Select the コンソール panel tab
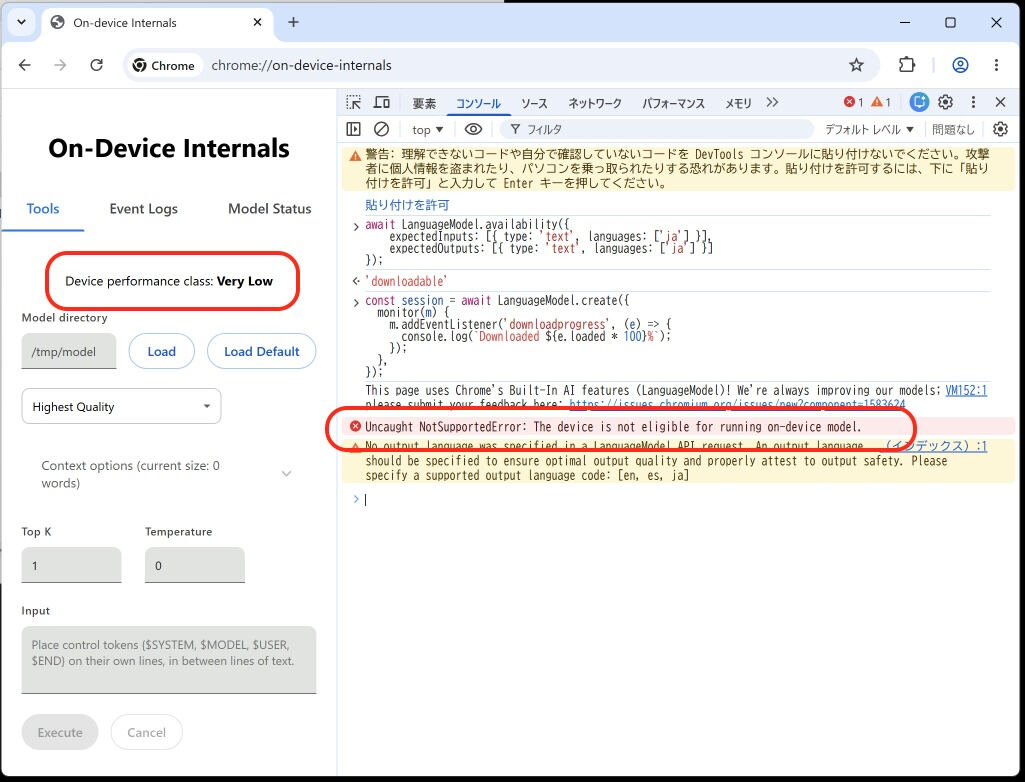Screen dimensions: 1025x782 (478, 103)
